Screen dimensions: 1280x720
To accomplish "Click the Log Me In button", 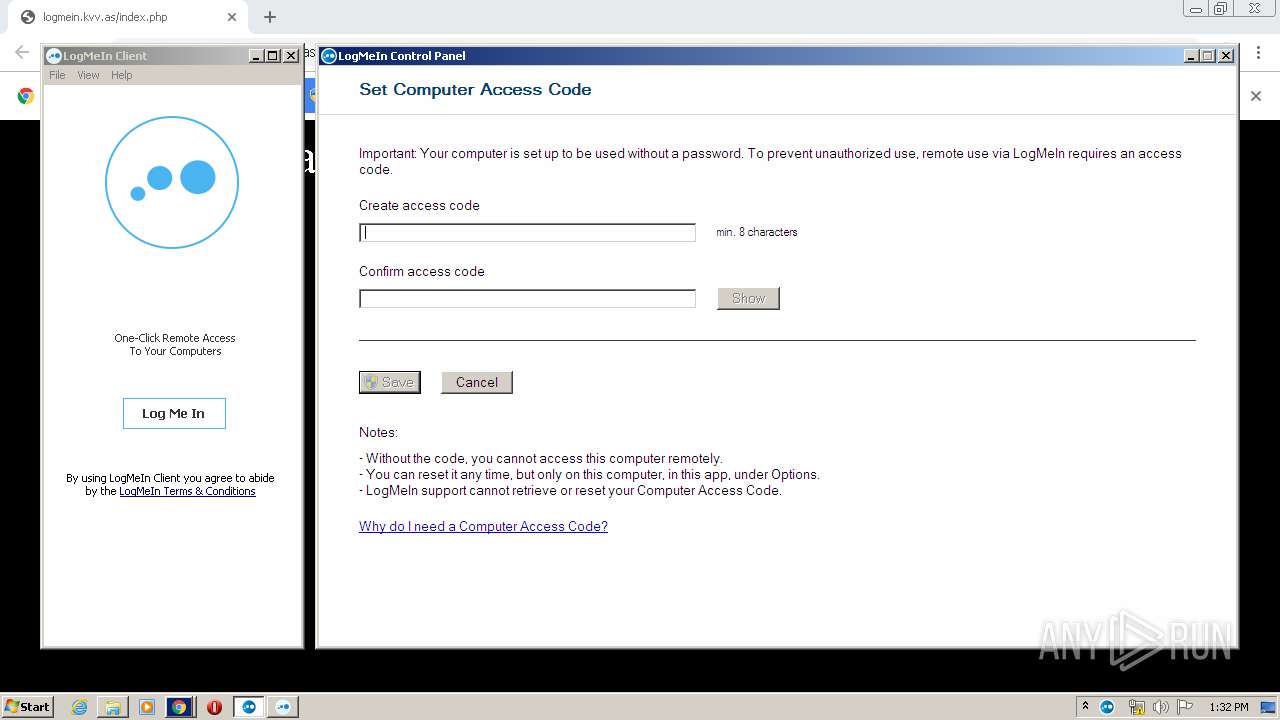I will point(174,413).
